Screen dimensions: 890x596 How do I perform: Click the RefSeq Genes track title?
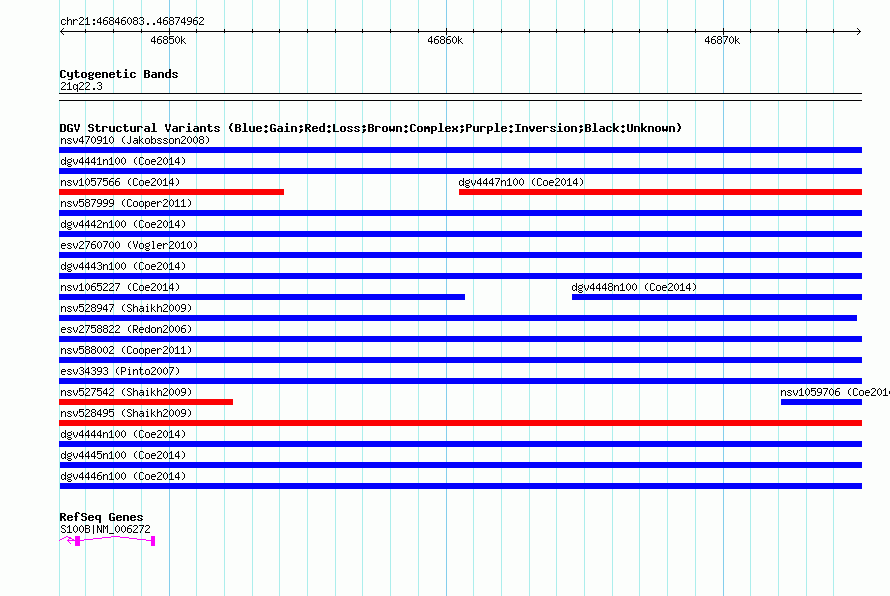(x=101, y=517)
